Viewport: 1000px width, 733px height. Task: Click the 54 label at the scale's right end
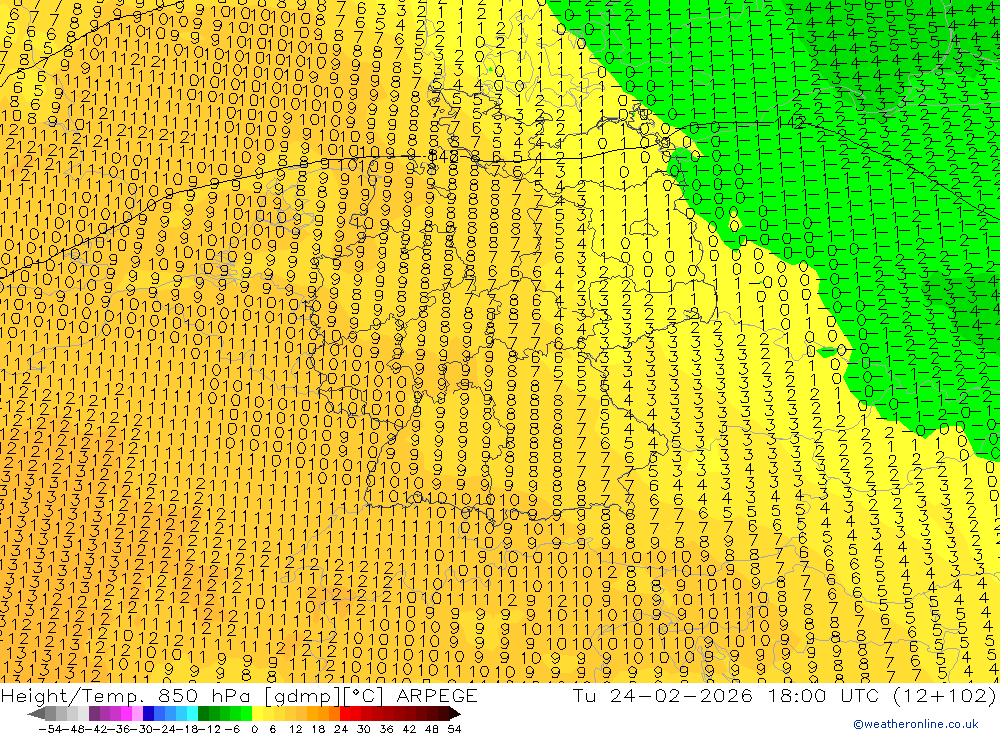[x=454, y=729]
